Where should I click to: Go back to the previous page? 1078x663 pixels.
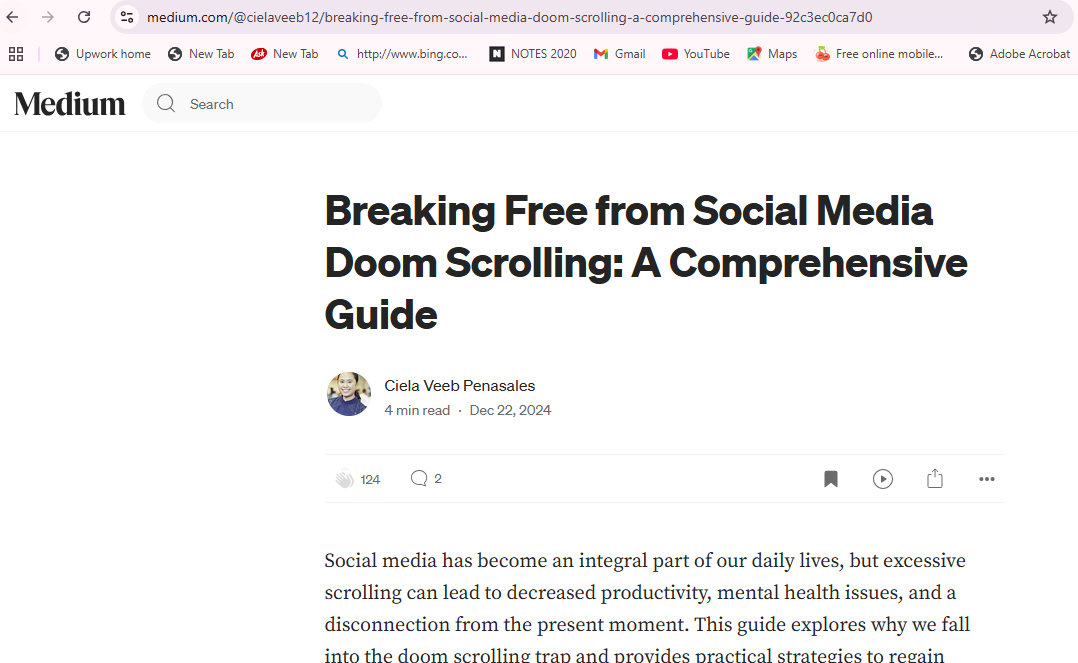pyautogui.click(x=13, y=17)
